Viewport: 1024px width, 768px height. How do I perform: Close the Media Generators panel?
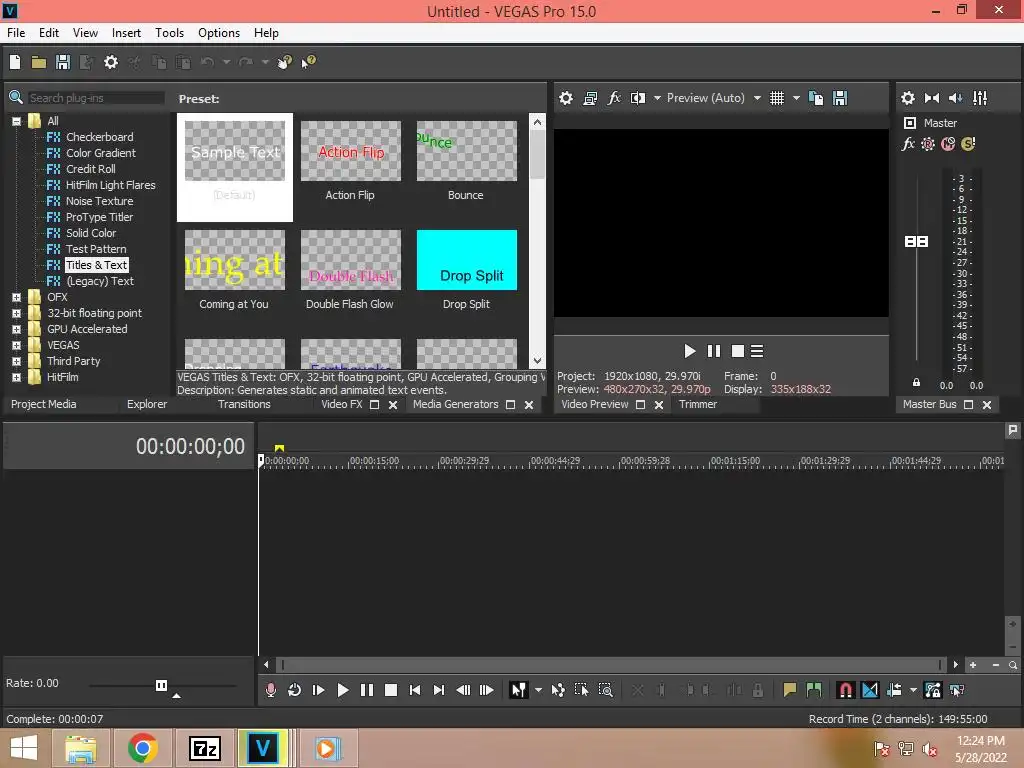pos(529,405)
